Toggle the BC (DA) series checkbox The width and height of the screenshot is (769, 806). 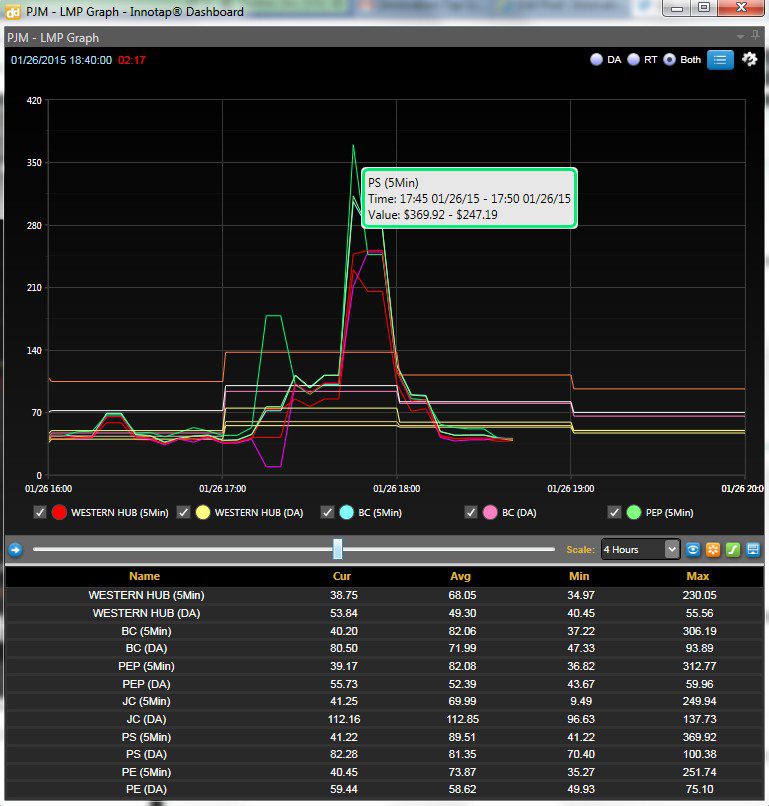coord(471,512)
